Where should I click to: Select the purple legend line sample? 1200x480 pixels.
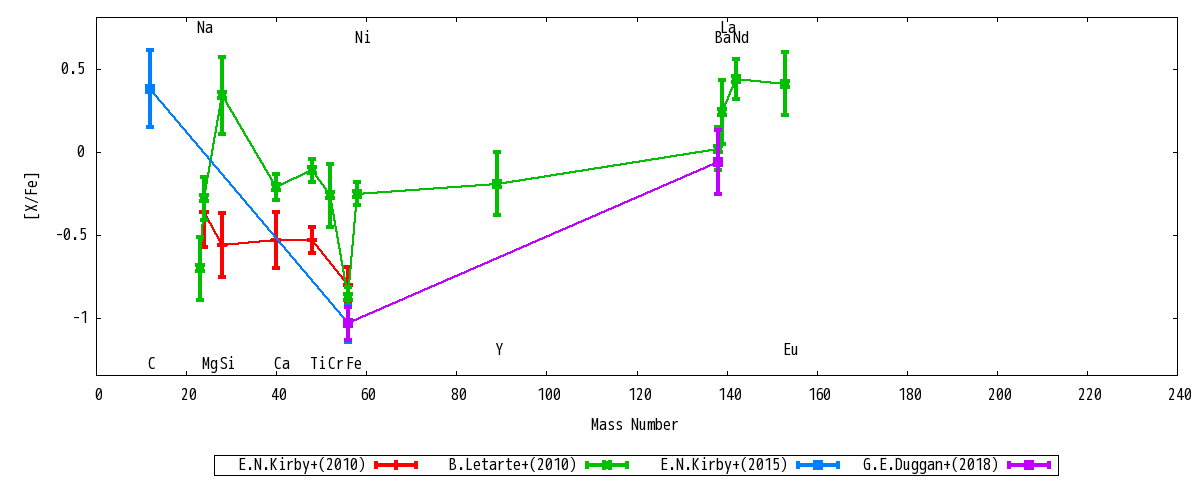click(1028, 465)
